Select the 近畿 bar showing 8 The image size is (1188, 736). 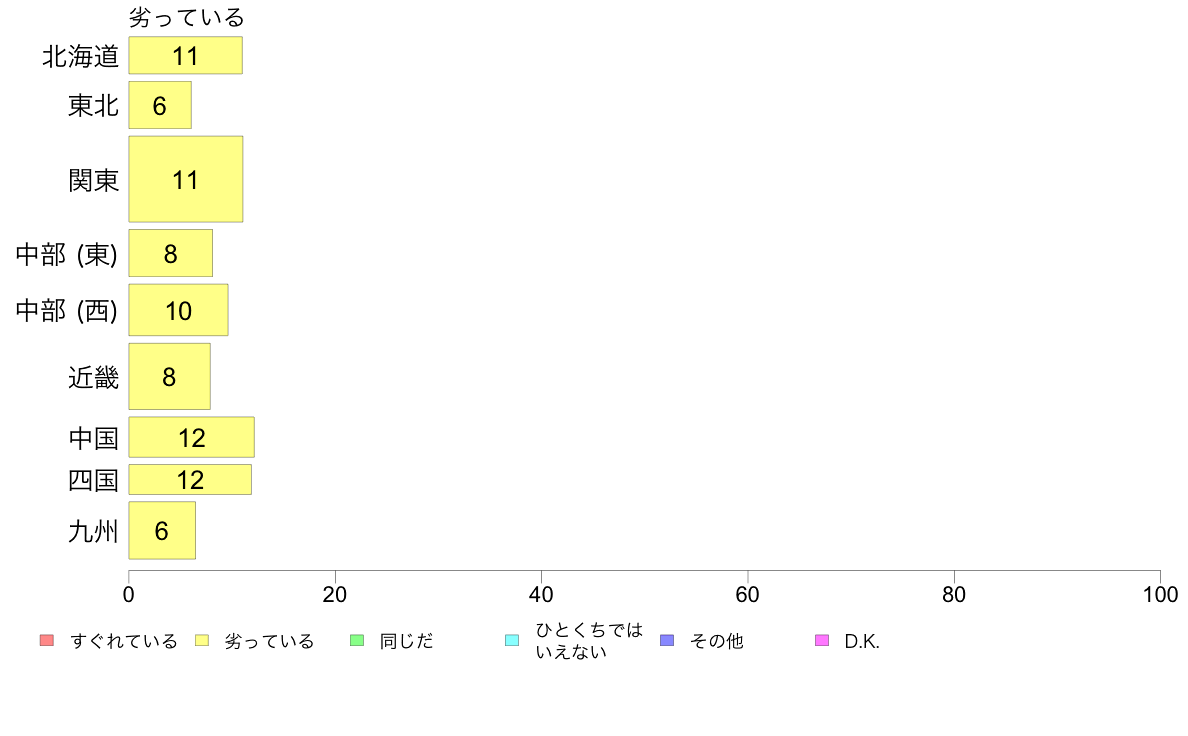click(170, 377)
